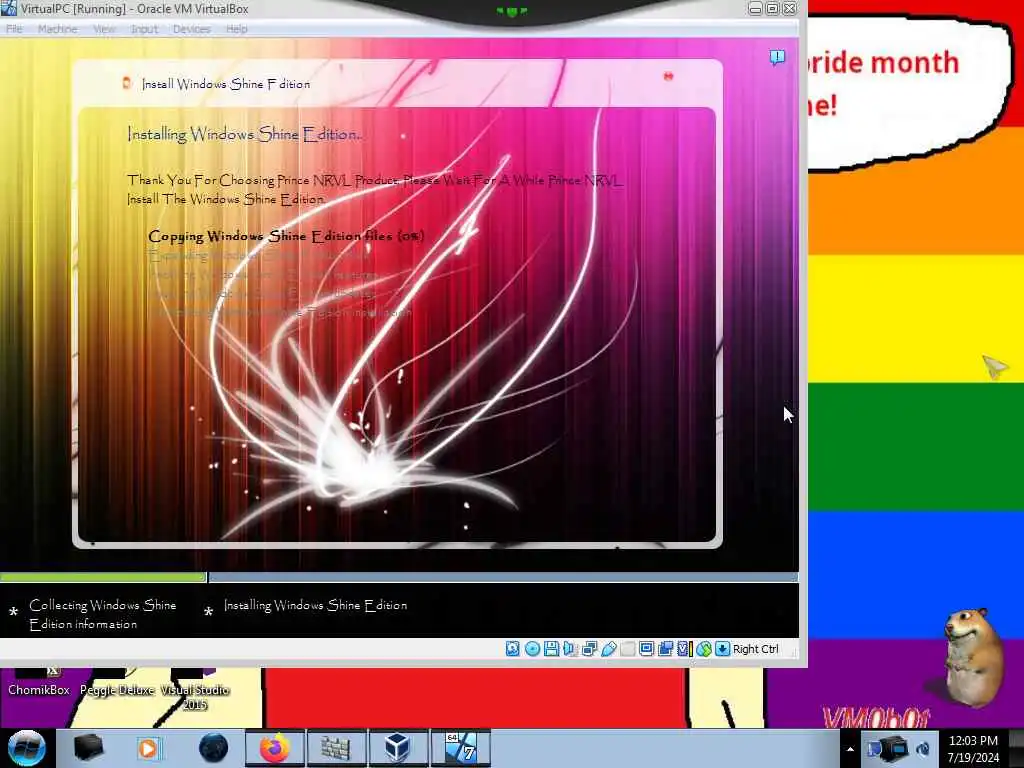Click the optical disk indicator icon
This screenshot has height=768, width=1024.
(532, 648)
